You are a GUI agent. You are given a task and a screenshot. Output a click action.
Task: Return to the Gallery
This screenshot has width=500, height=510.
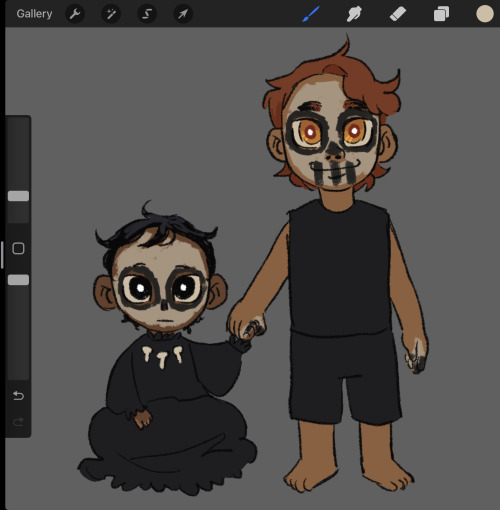click(x=34, y=14)
